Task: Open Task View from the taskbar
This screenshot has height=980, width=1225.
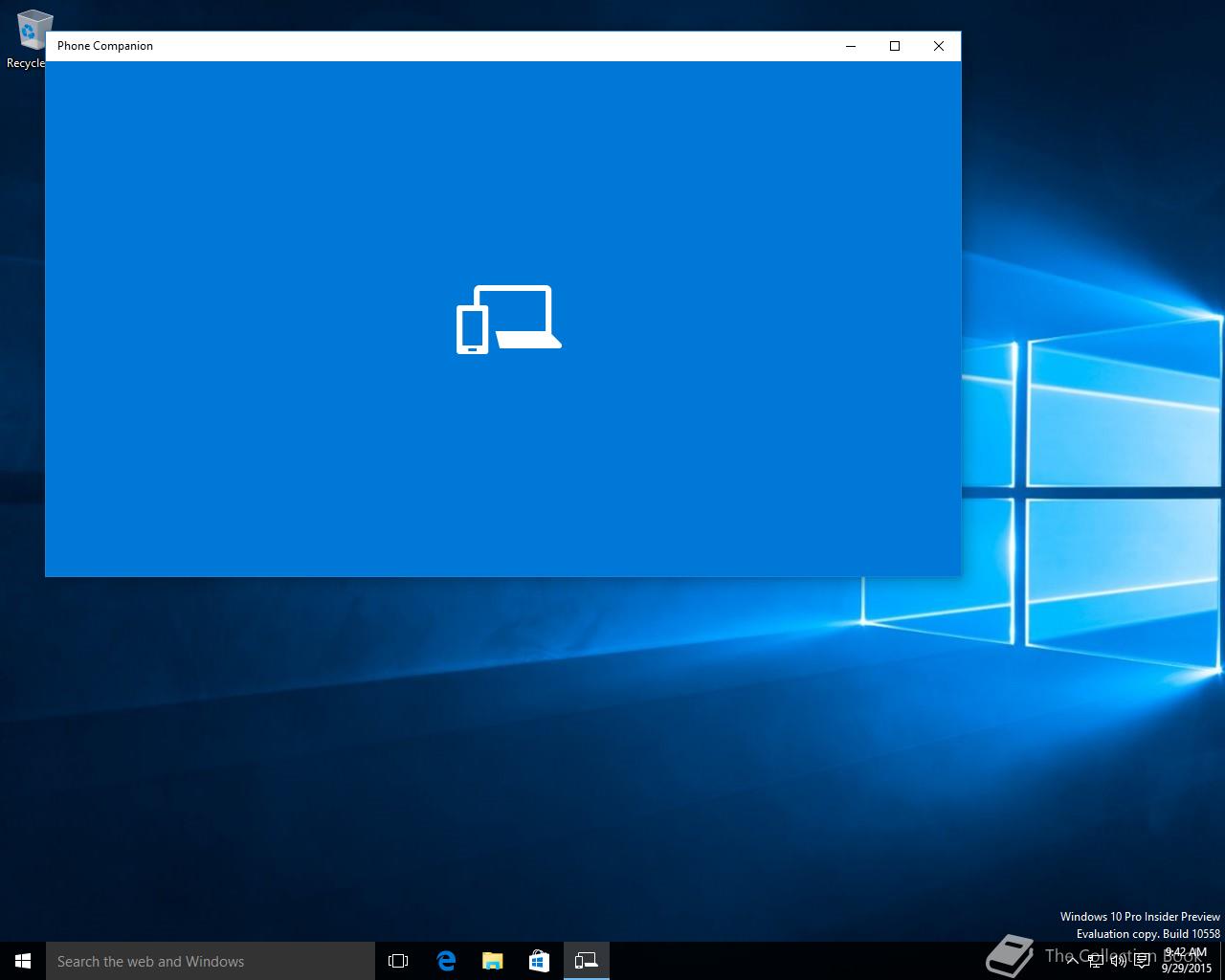Action: [x=398, y=961]
